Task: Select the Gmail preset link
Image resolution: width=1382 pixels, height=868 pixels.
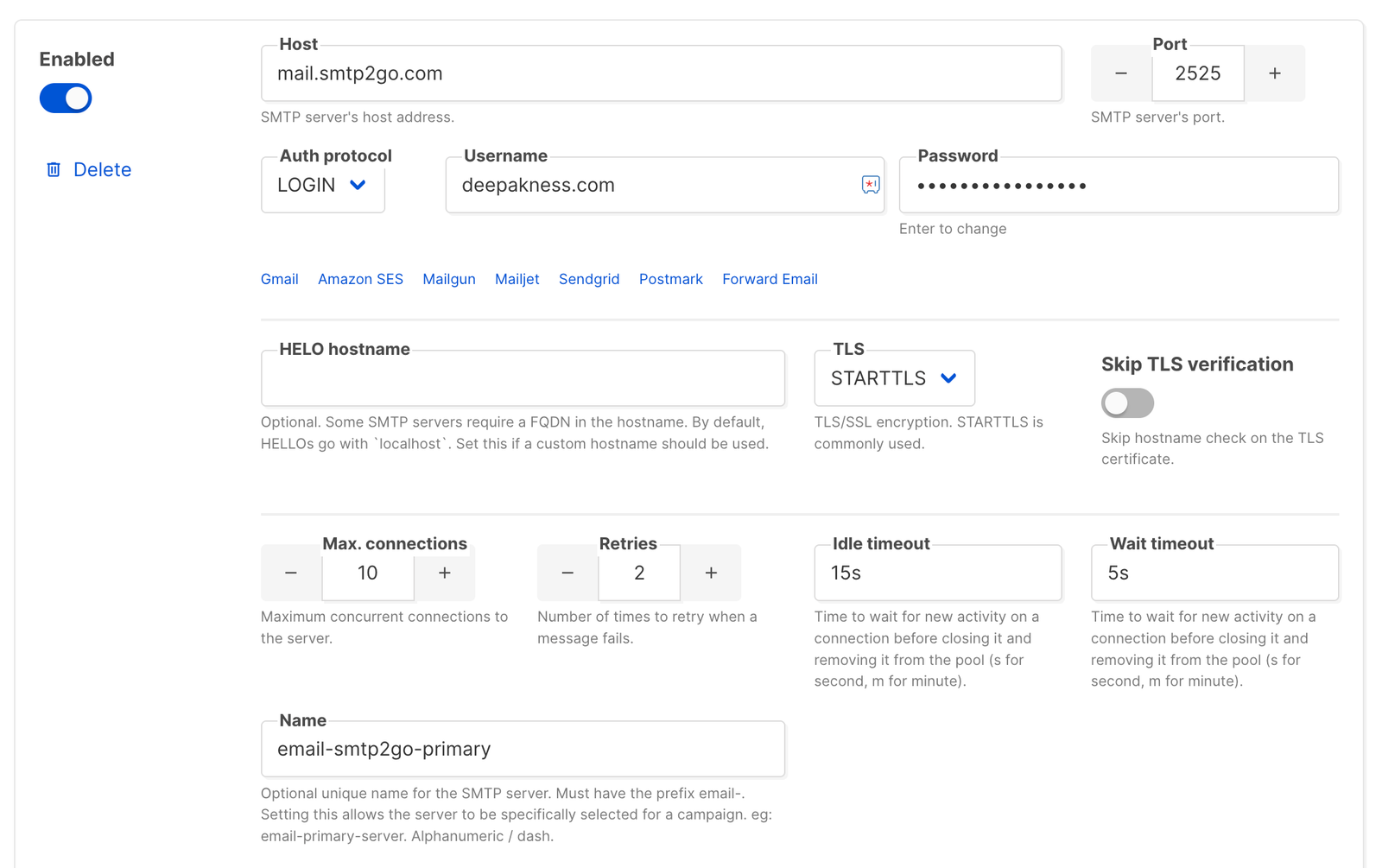Action: (x=279, y=278)
